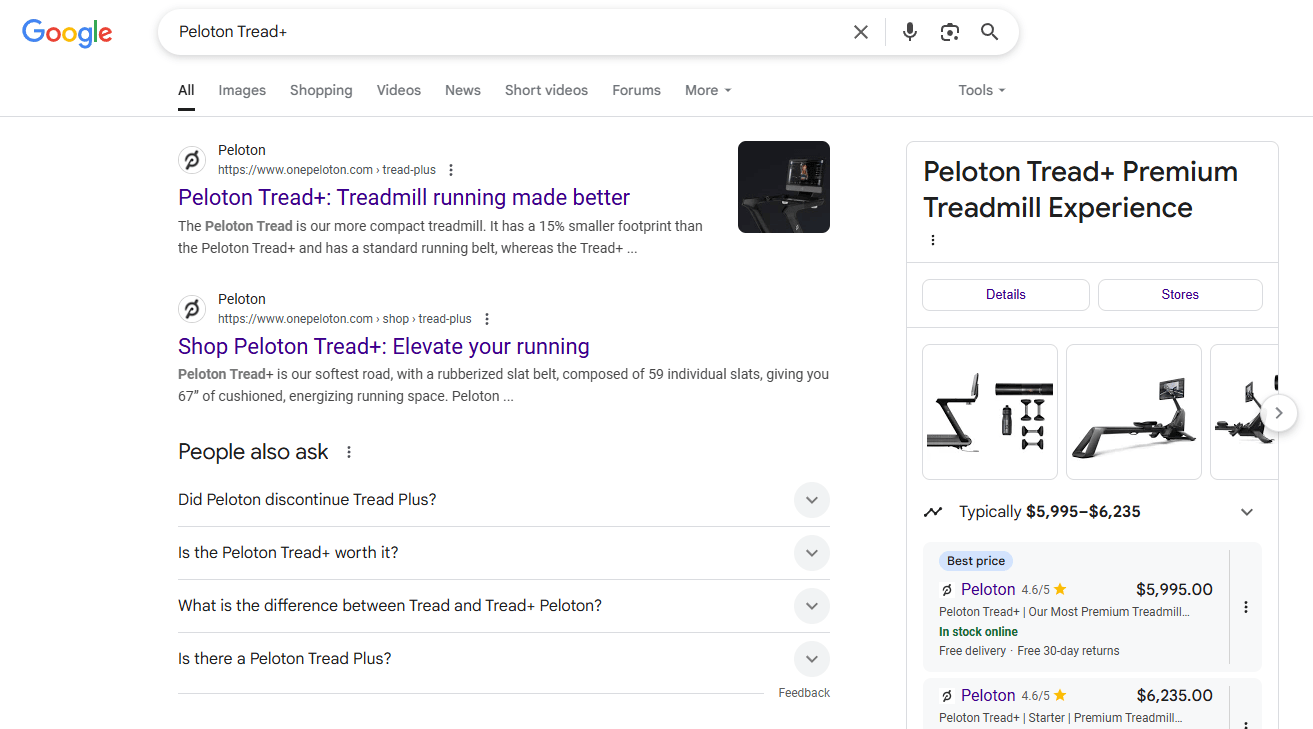
Task: Switch to the Shopping tab
Action: [x=321, y=90]
